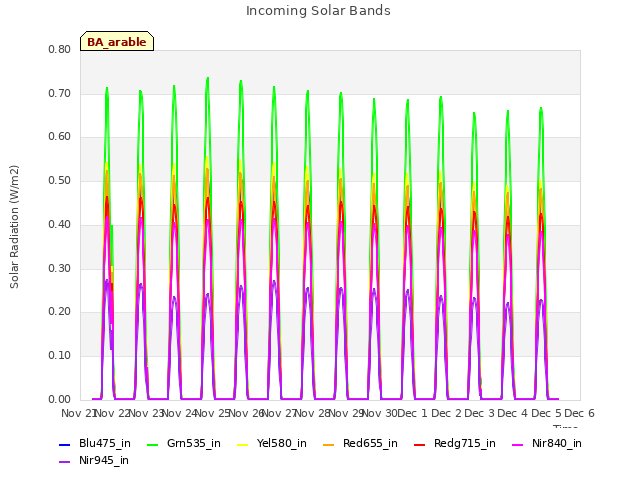Image resolution: width=640 pixels, height=480 pixels.
Task: Click the Blu475_in legend label
Action: pyautogui.click(x=105, y=443)
